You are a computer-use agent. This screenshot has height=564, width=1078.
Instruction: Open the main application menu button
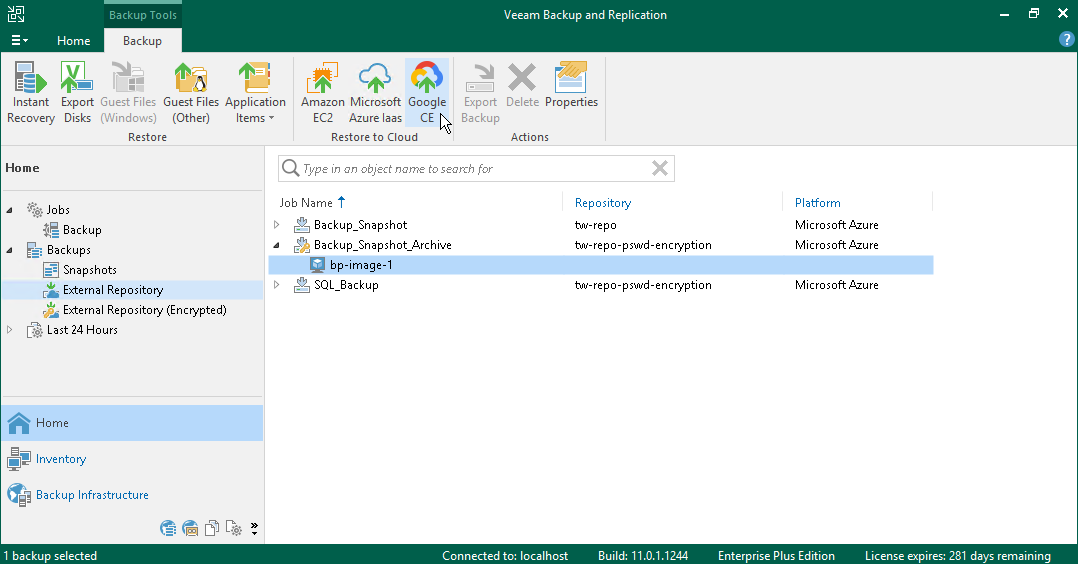(19, 41)
